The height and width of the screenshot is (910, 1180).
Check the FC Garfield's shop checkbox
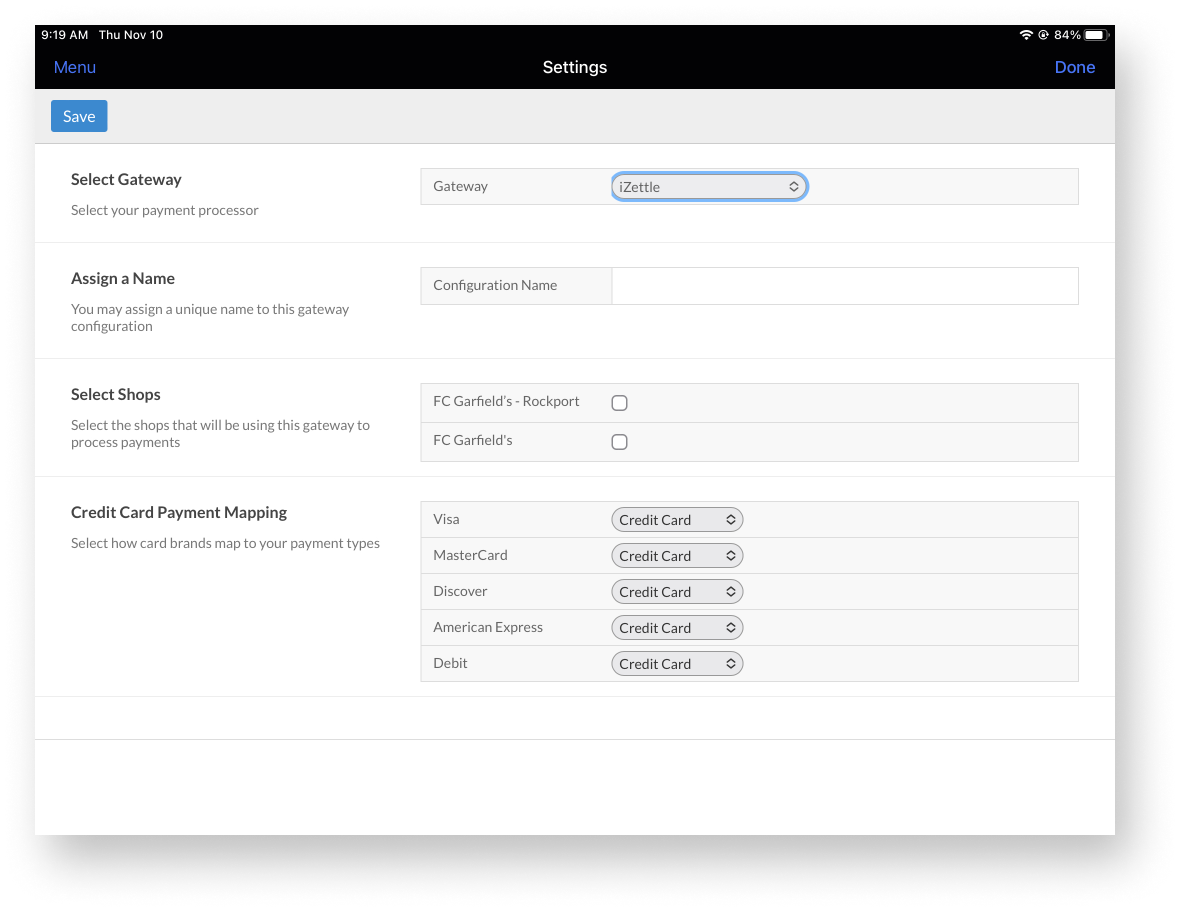coord(619,442)
